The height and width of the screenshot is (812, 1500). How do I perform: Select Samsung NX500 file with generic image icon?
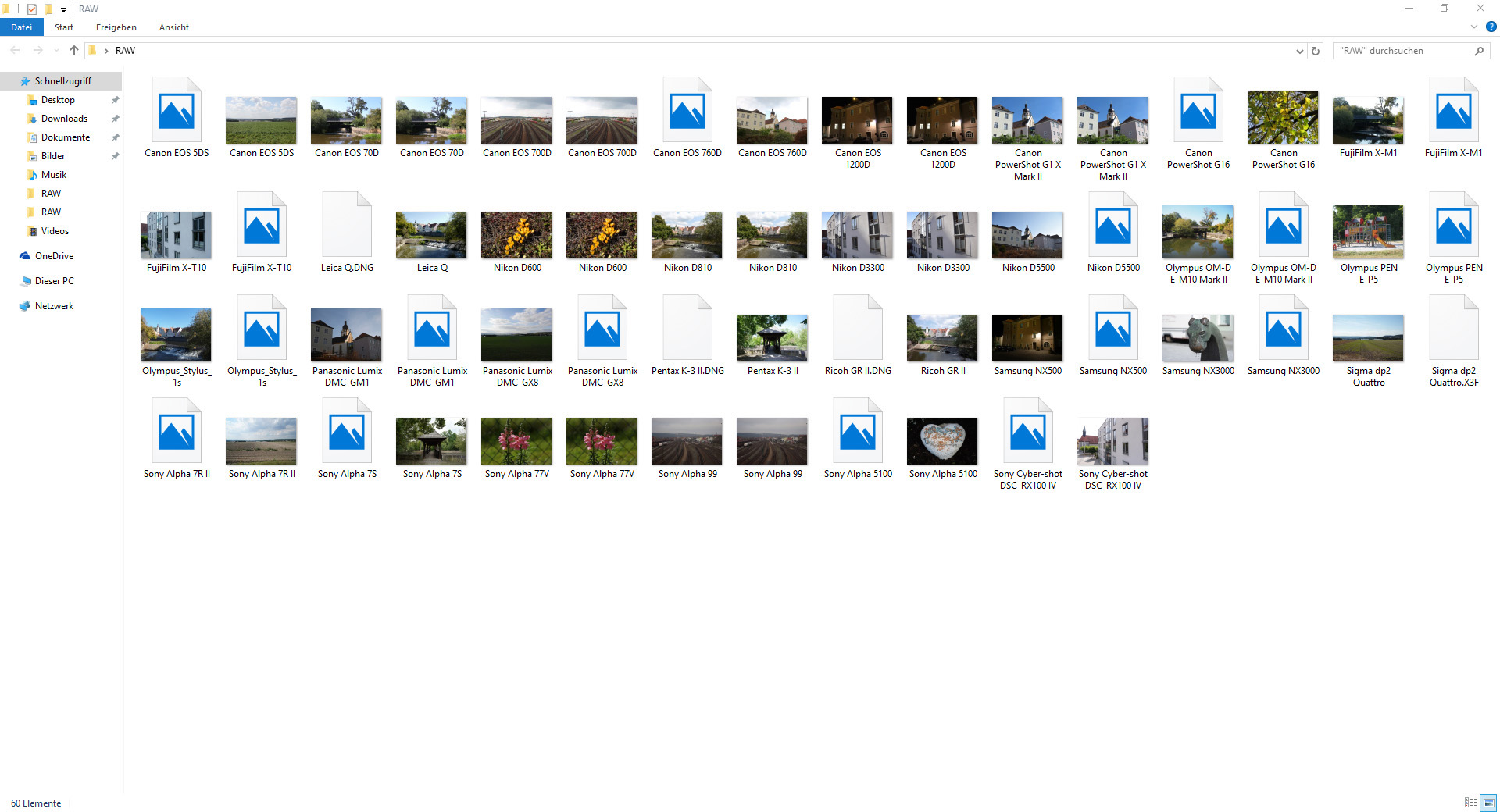pos(1113,328)
